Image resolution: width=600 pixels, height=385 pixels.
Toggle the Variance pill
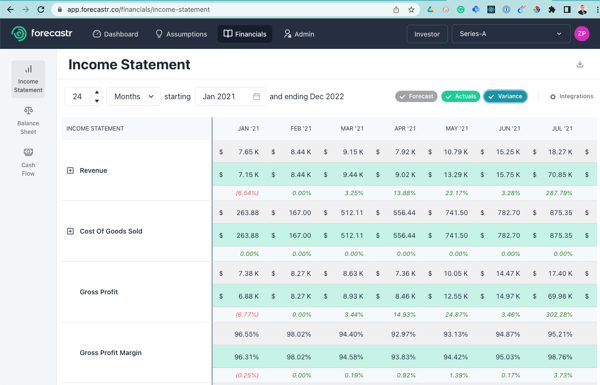tap(505, 96)
